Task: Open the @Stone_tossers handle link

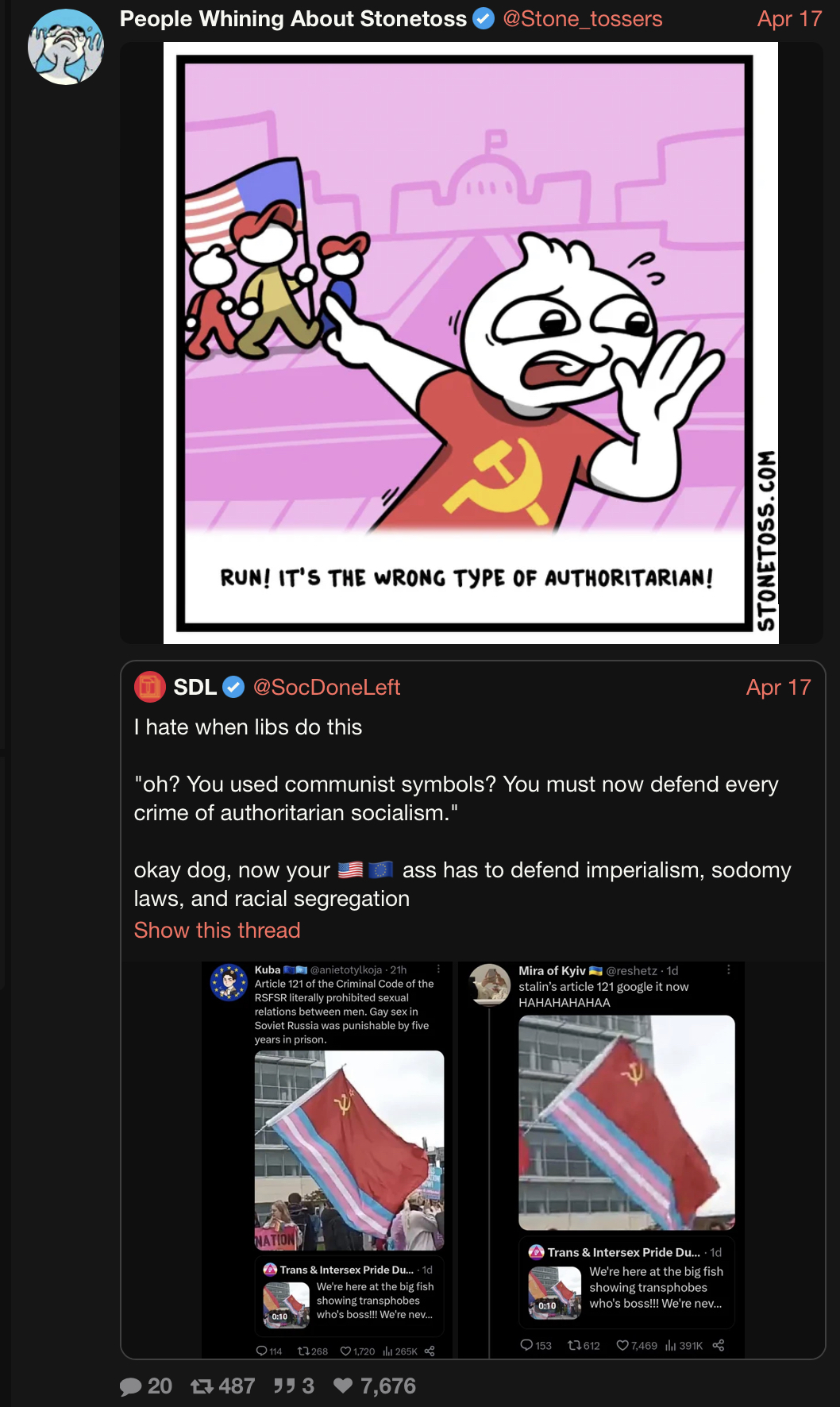Action: [583, 18]
